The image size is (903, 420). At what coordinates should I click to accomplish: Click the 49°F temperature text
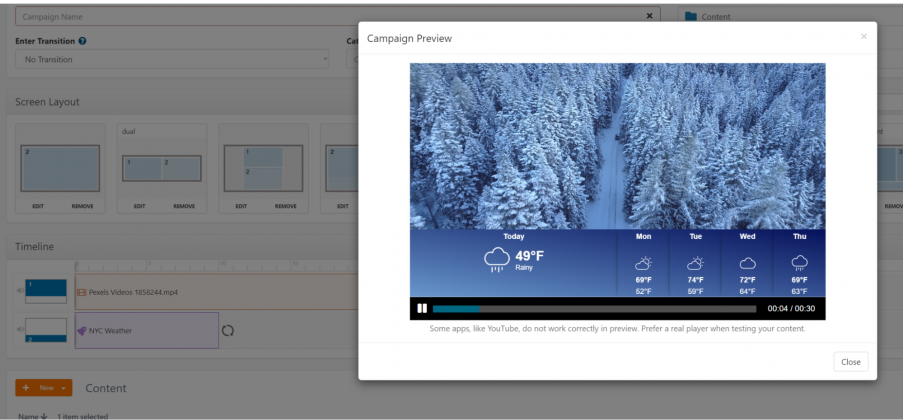[529, 256]
